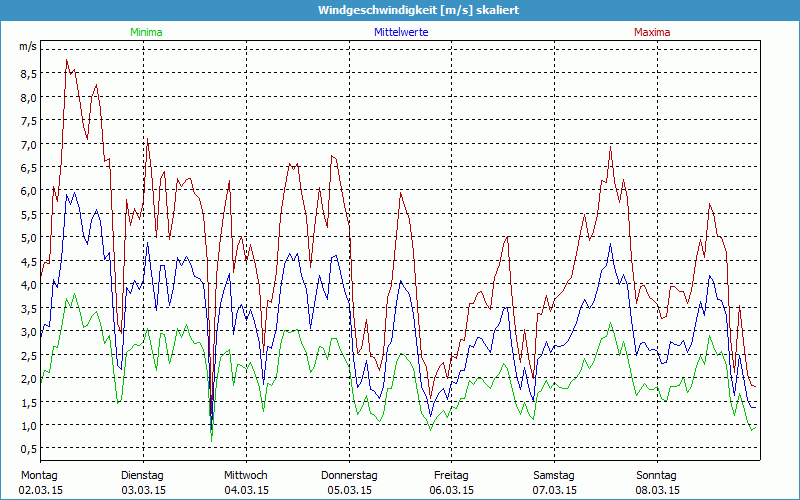Click the 3,0 y-axis value
800x500 pixels.
(28, 332)
